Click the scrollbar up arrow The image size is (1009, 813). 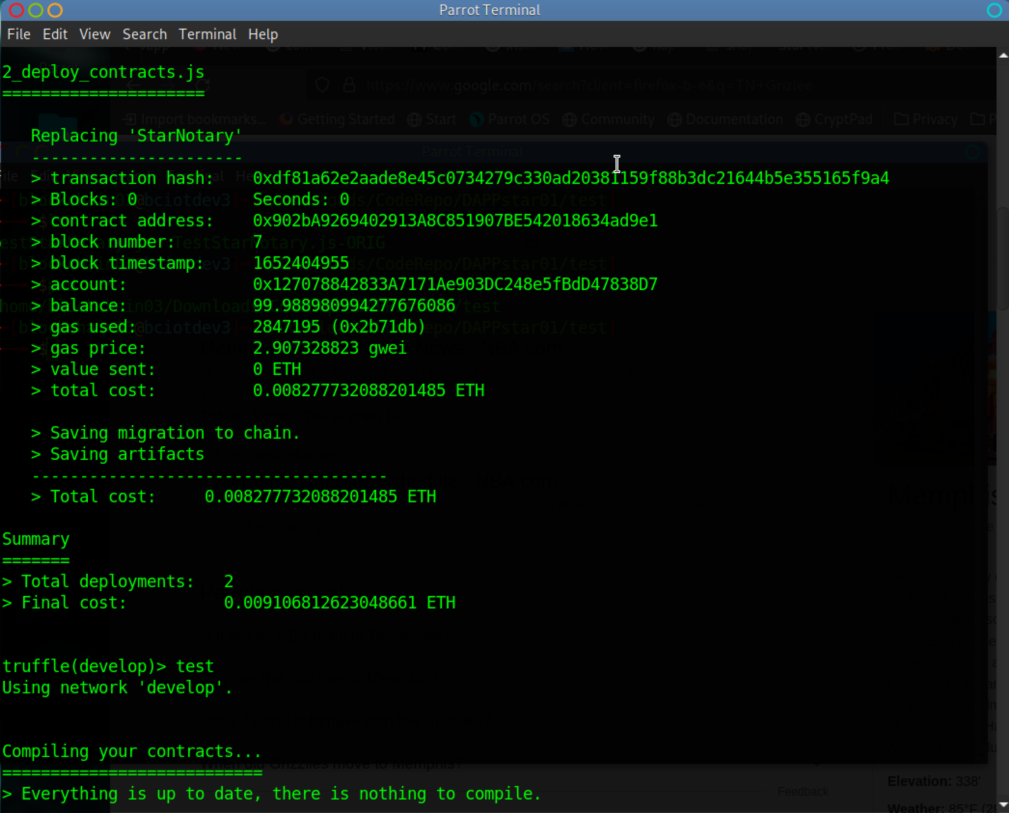[1003, 55]
